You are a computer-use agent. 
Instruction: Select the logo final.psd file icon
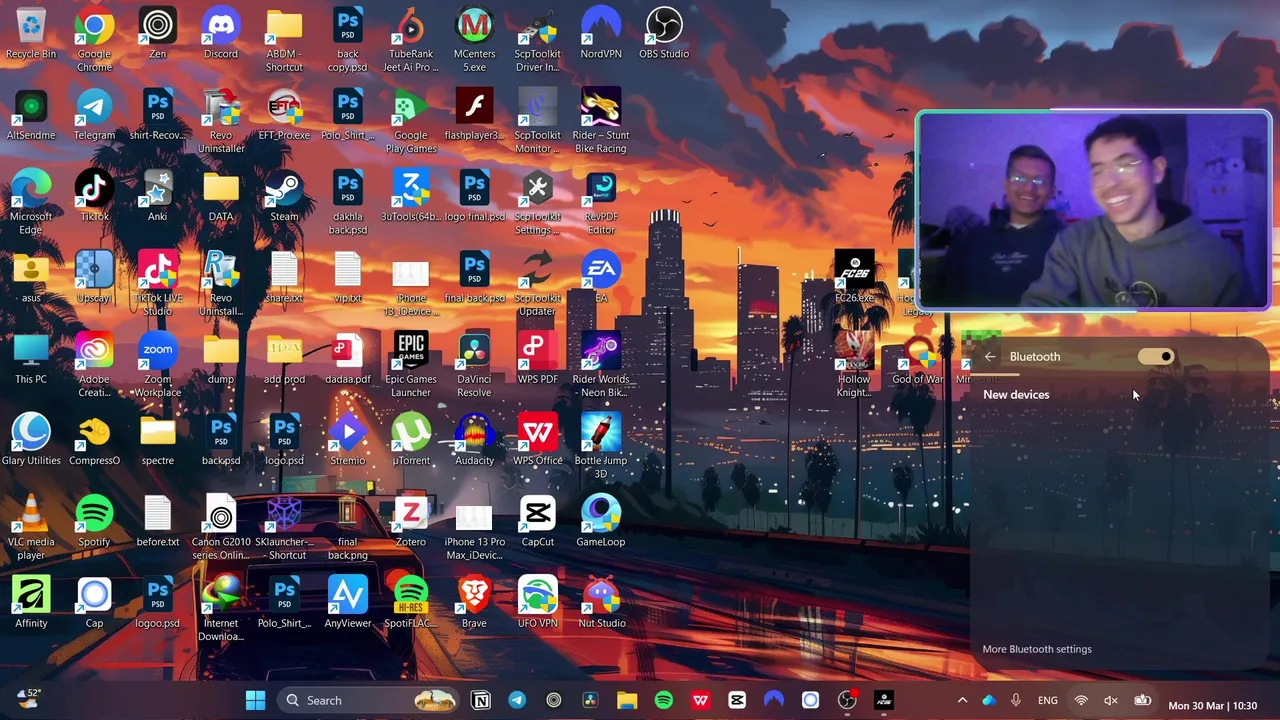[474, 196]
